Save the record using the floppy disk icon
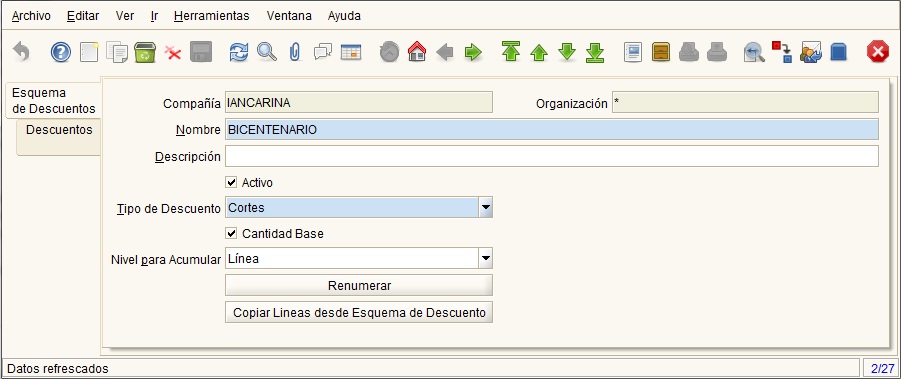901x379 pixels. point(201,52)
